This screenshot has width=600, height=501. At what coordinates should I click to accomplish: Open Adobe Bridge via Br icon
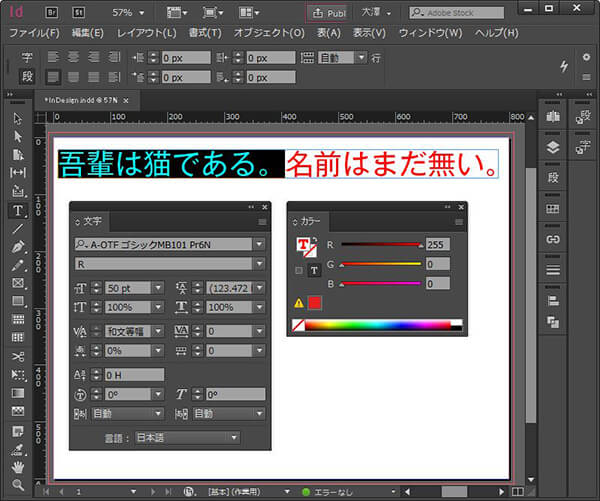point(52,12)
